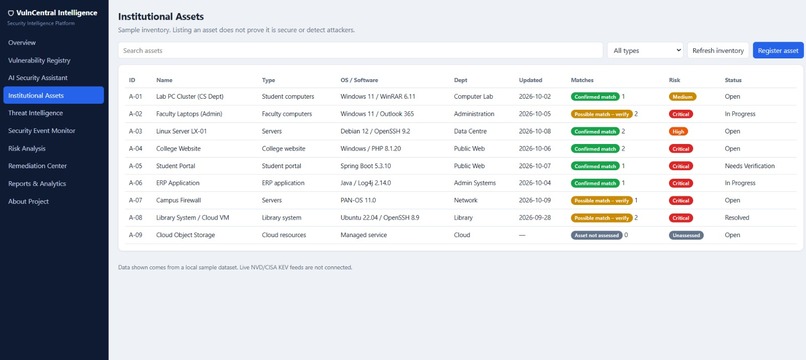Select Linux Server LX-01 asset name
Viewport: 806px width, 360px height.
[181, 131]
